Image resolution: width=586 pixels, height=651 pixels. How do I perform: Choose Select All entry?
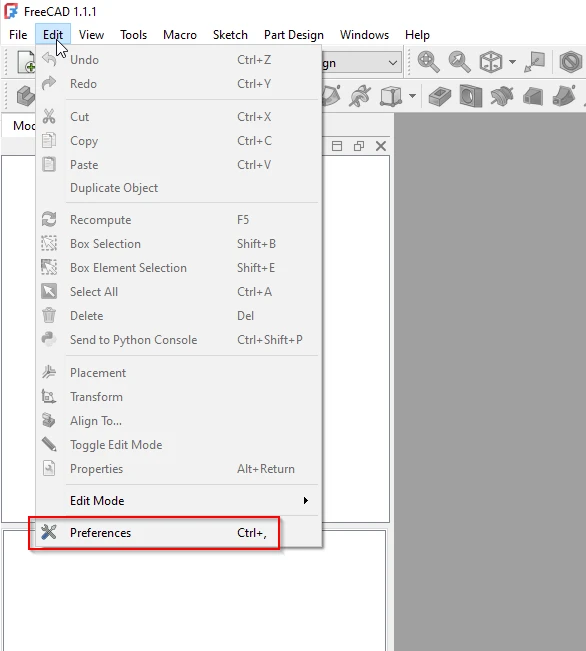(x=179, y=292)
